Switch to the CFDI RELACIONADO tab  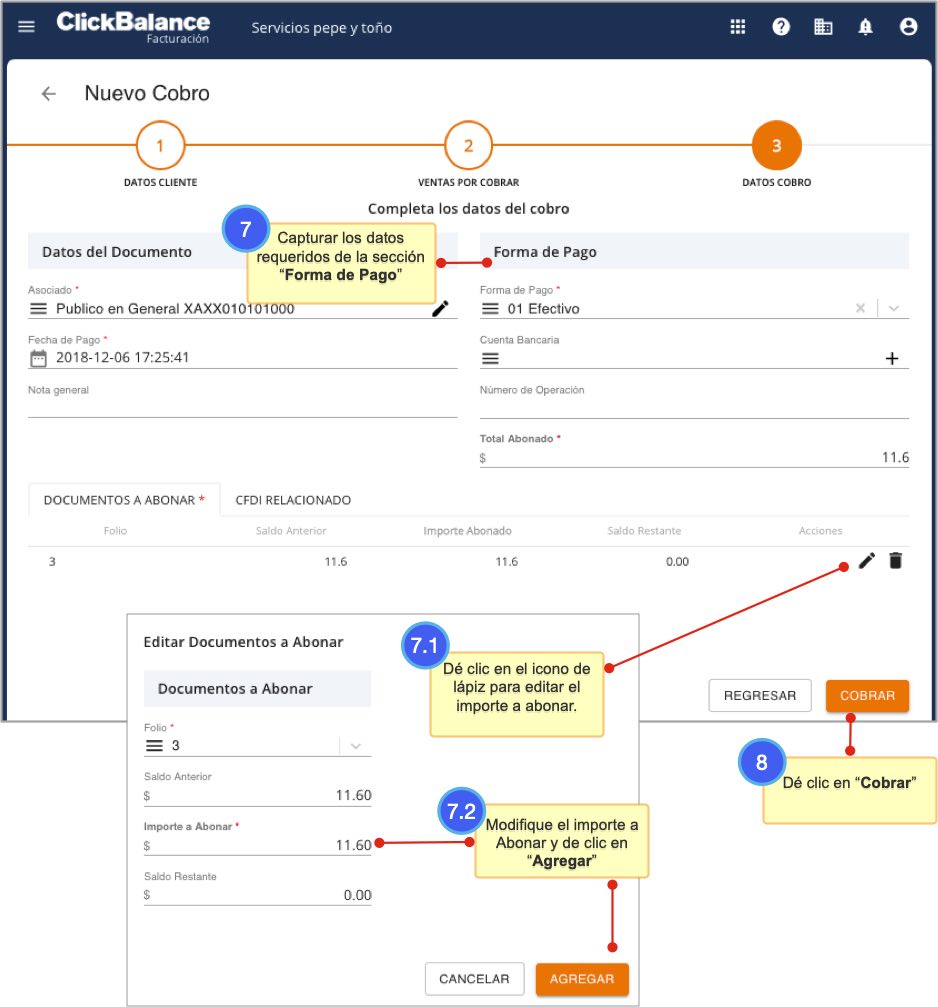(293, 500)
